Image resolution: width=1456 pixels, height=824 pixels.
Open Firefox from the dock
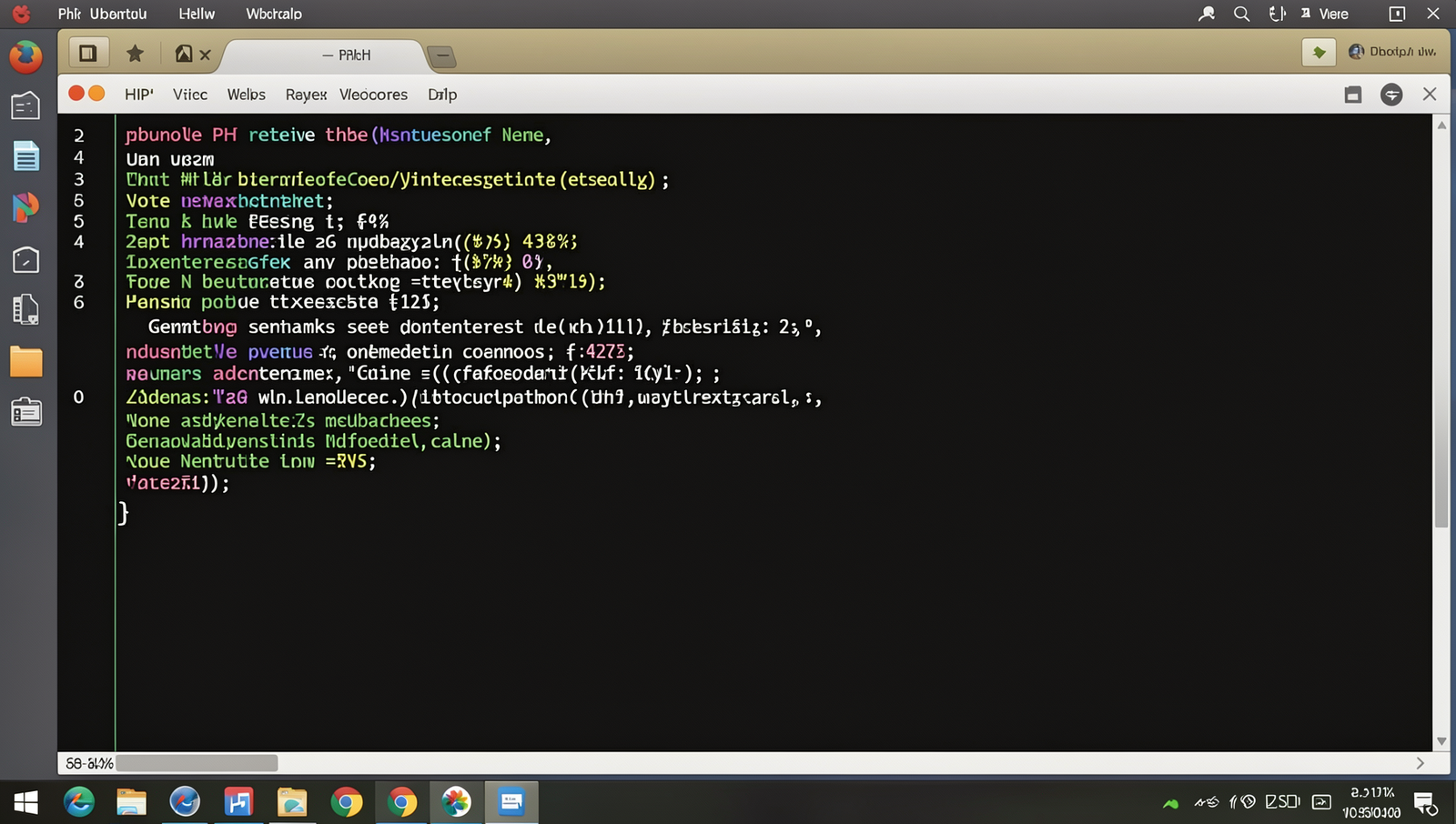[x=25, y=56]
